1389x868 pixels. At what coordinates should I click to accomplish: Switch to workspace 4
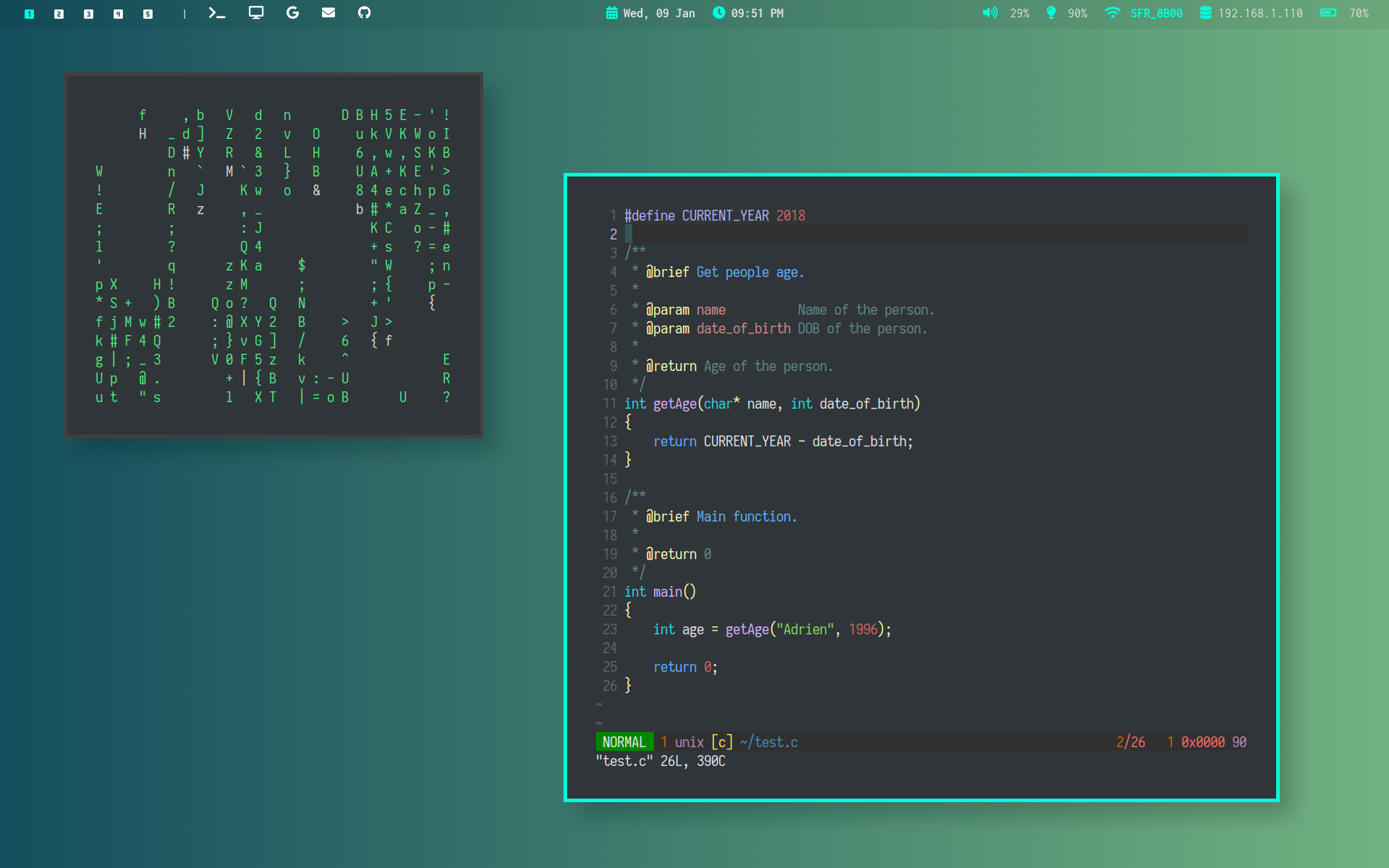[x=119, y=14]
